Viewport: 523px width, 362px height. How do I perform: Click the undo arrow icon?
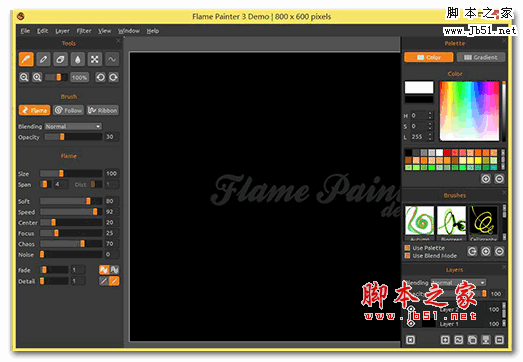click(100, 77)
